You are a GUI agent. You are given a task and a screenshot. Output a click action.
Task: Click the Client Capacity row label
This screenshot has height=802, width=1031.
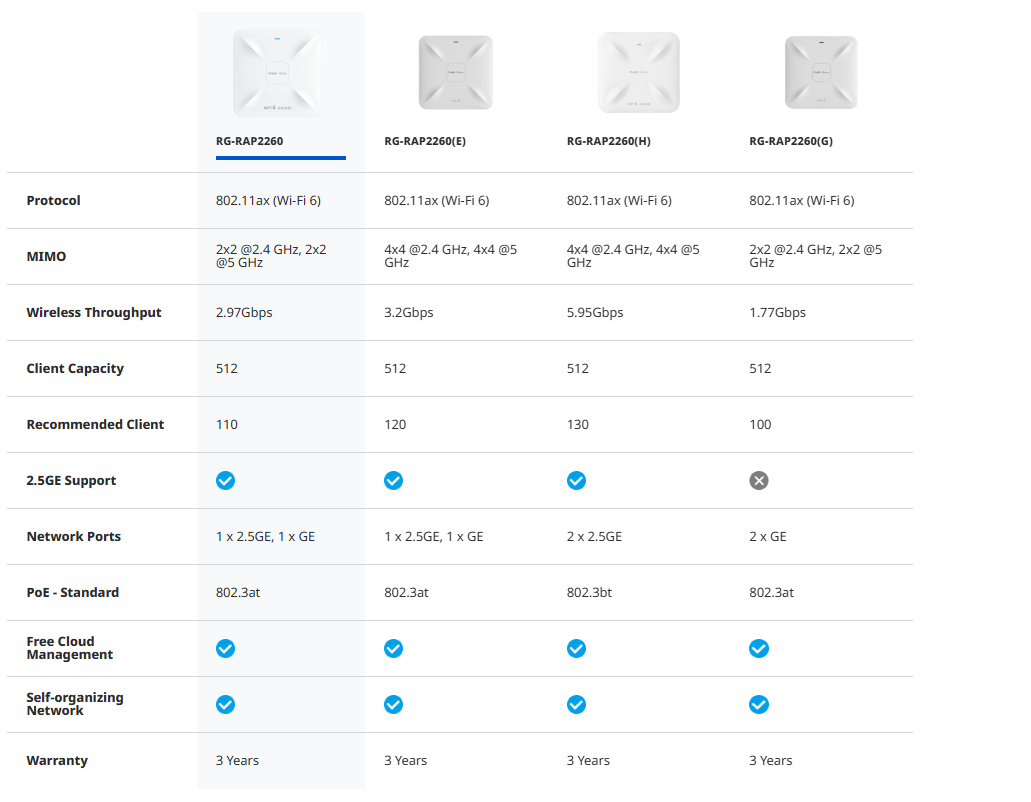tap(75, 369)
